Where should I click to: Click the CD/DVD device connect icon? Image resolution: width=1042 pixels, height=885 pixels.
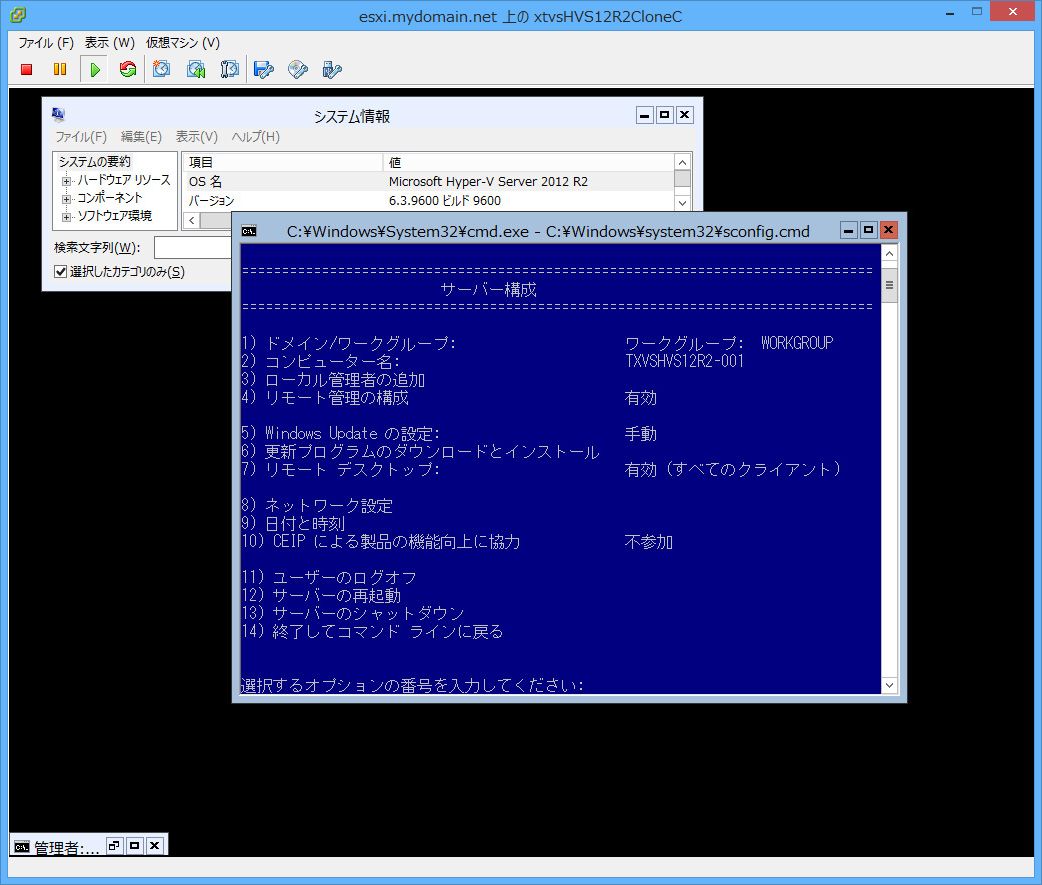(298, 69)
